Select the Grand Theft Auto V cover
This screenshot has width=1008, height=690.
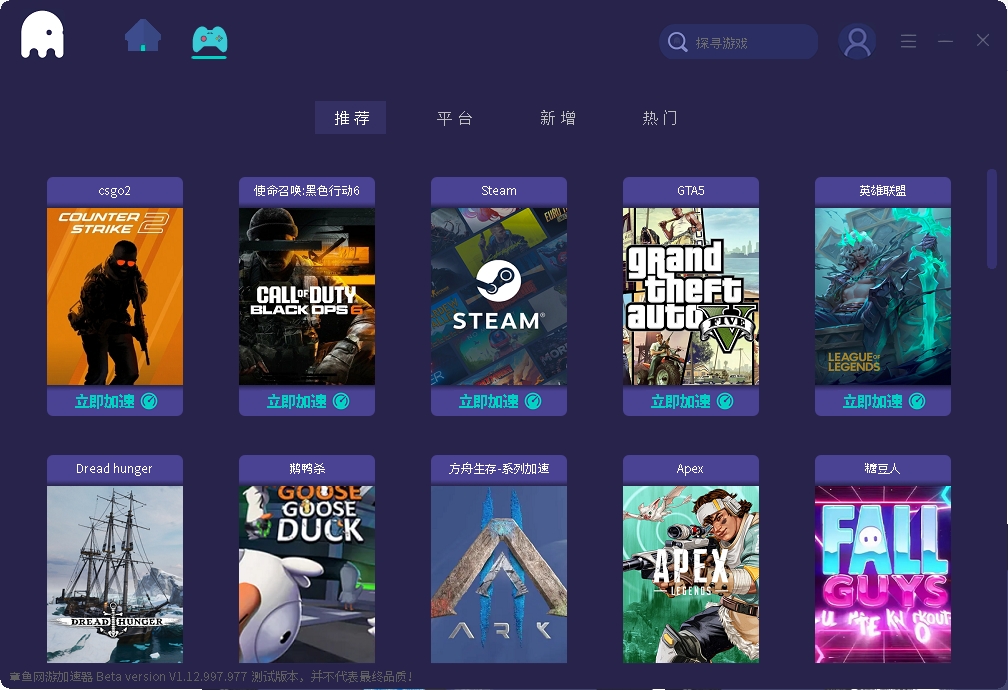point(691,296)
